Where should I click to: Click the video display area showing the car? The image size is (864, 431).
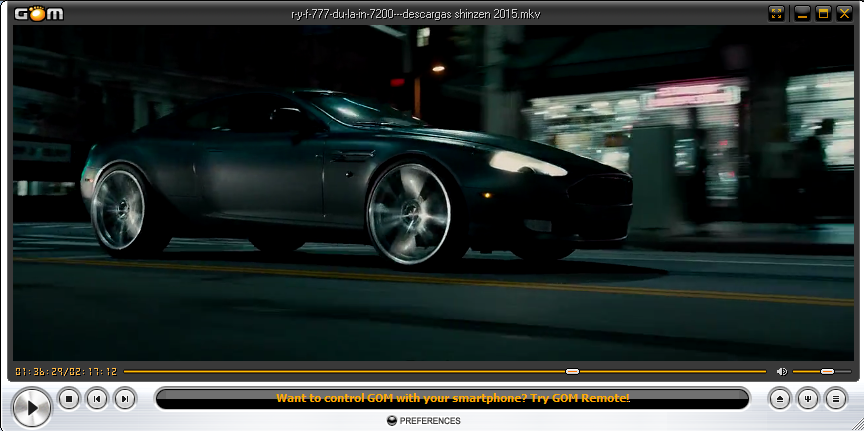433,193
